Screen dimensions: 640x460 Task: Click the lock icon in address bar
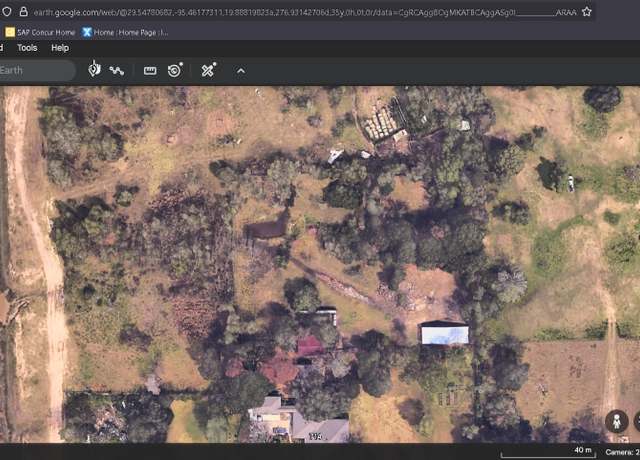tap(24, 12)
